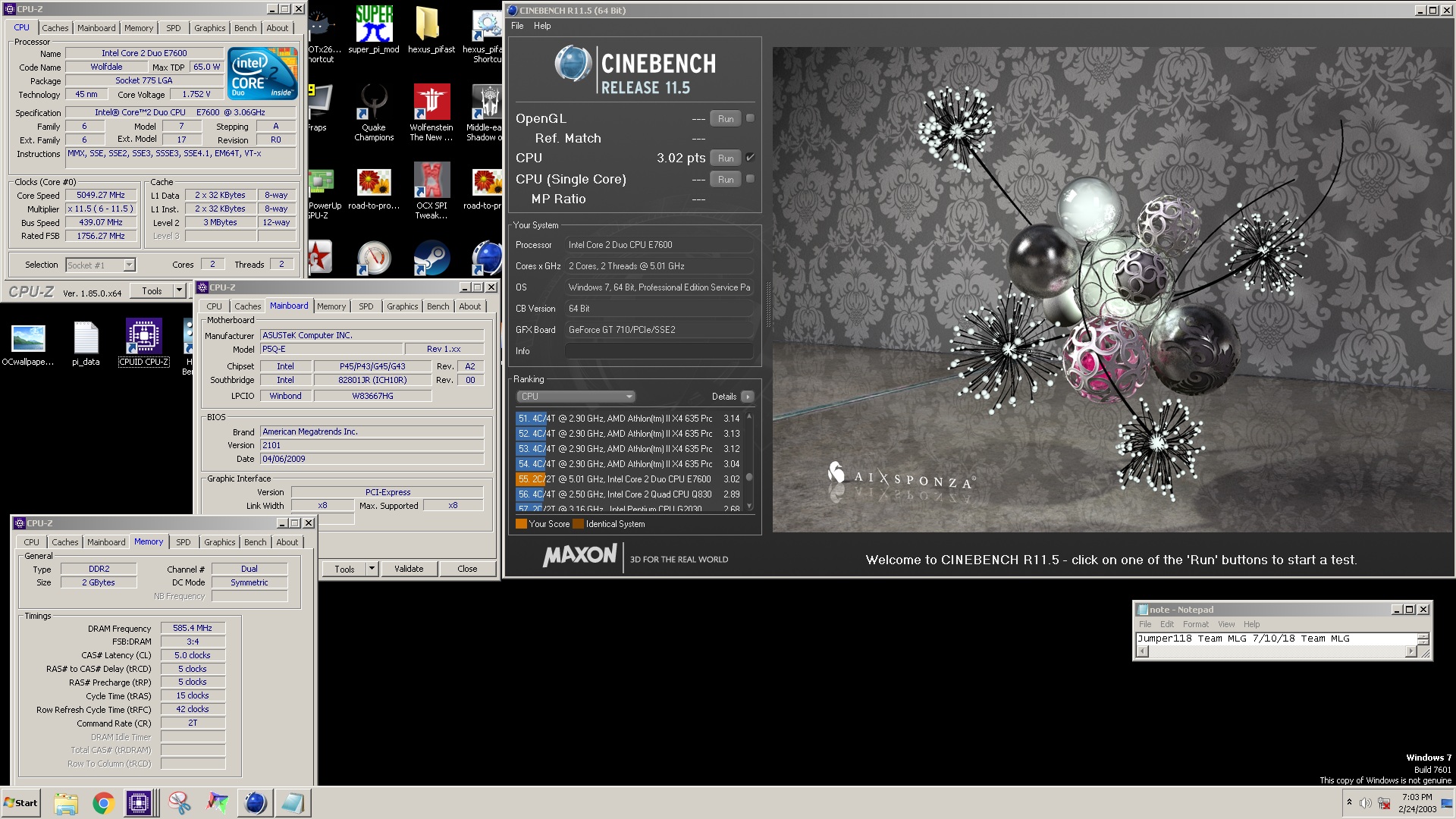Switch to Notepad taskbar icon
1456x819 pixels.
(293, 803)
